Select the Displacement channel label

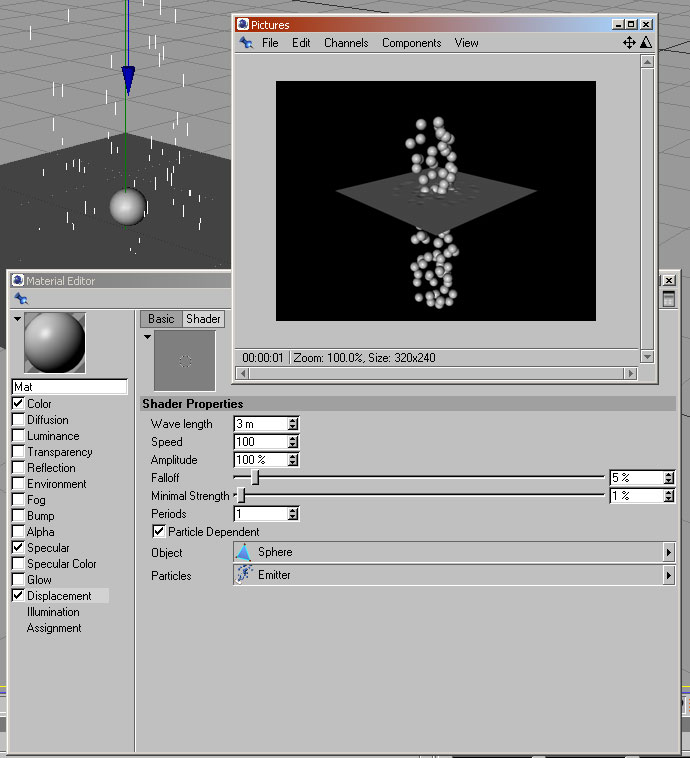point(59,596)
